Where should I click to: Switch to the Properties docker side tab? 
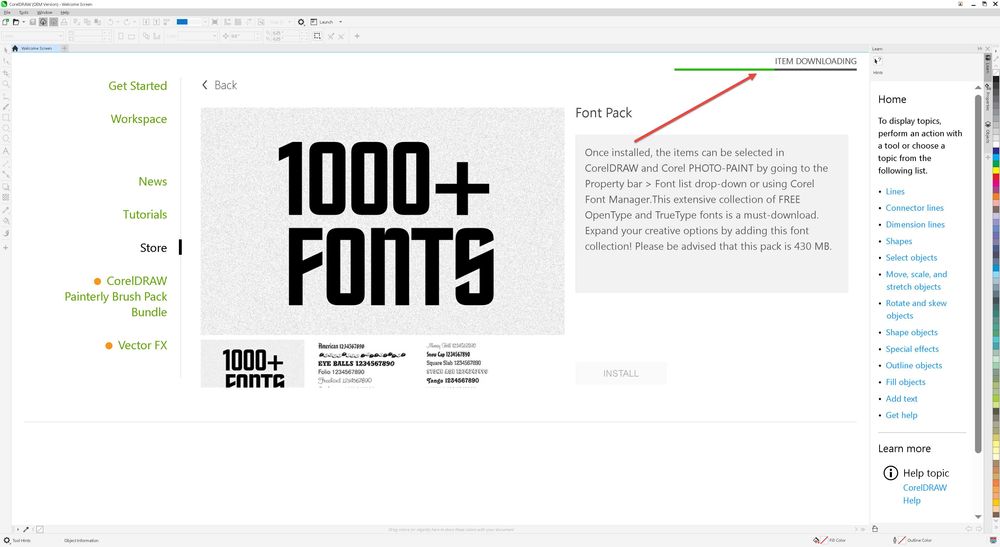click(987, 97)
